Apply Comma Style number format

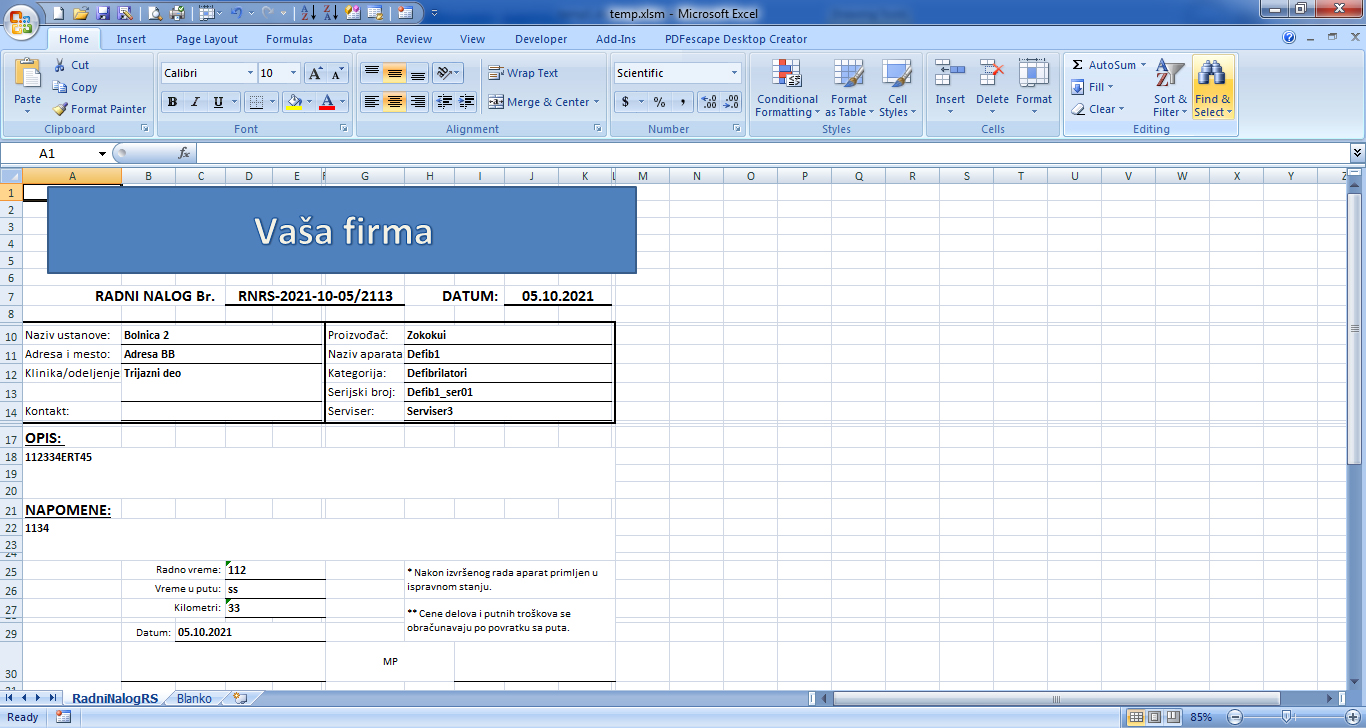click(683, 102)
